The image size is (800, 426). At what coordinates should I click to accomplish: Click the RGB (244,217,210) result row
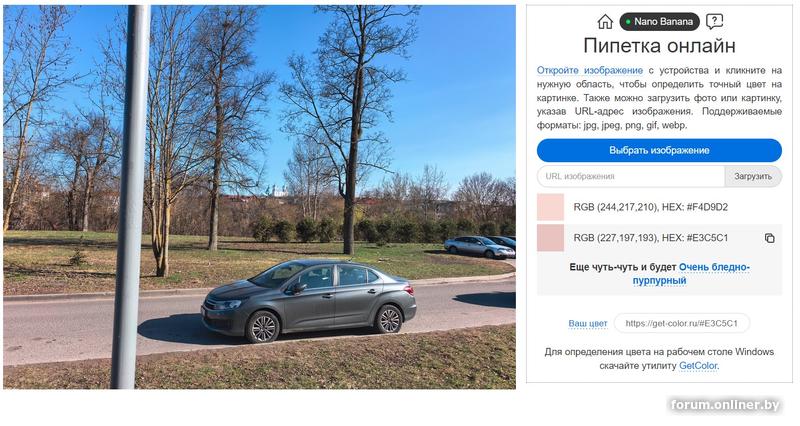pos(659,207)
